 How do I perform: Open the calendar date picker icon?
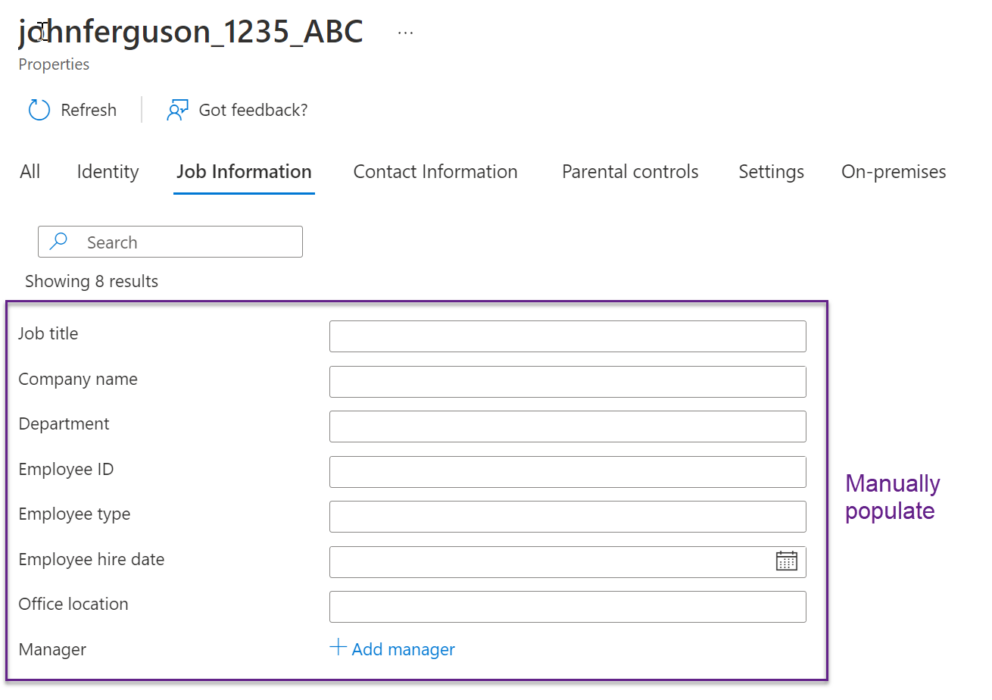(x=786, y=561)
